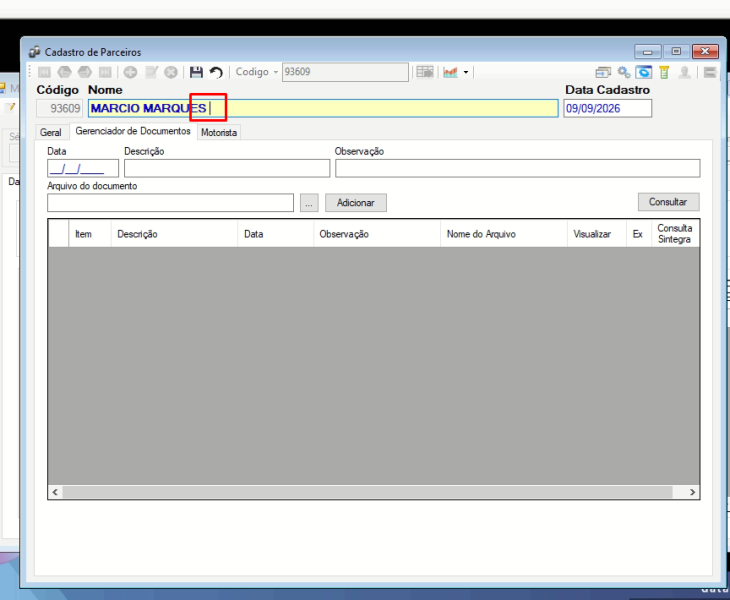Click the go to first record icon
730x600 pixels.
tap(44, 72)
